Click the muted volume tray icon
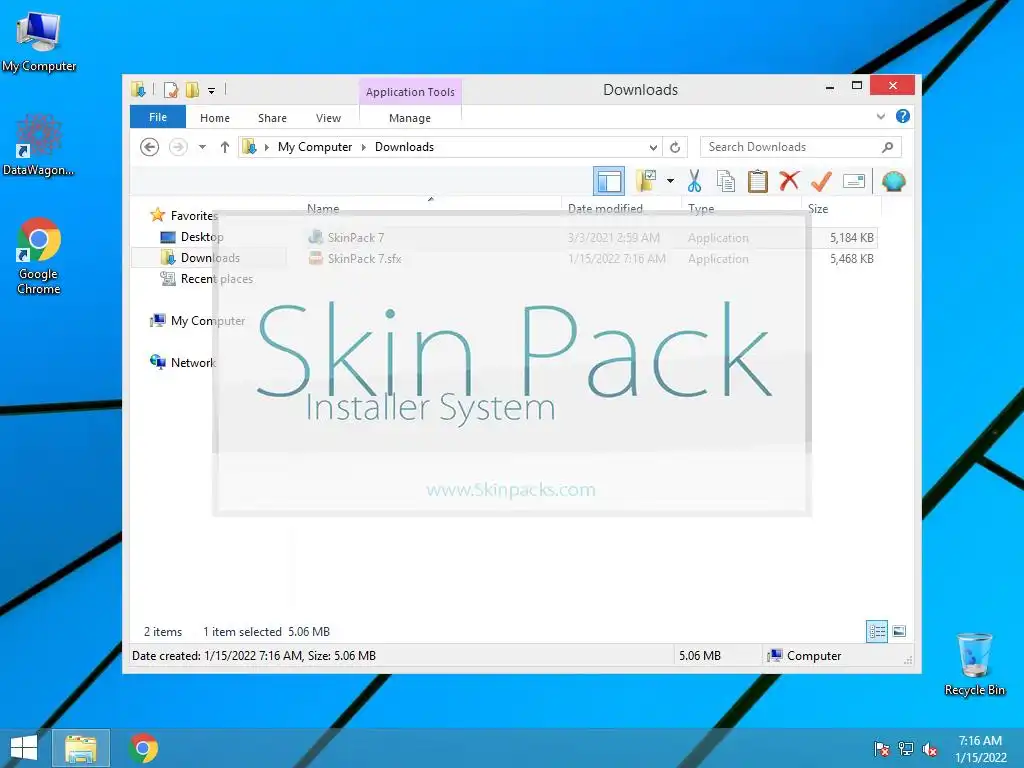 point(930,749)
